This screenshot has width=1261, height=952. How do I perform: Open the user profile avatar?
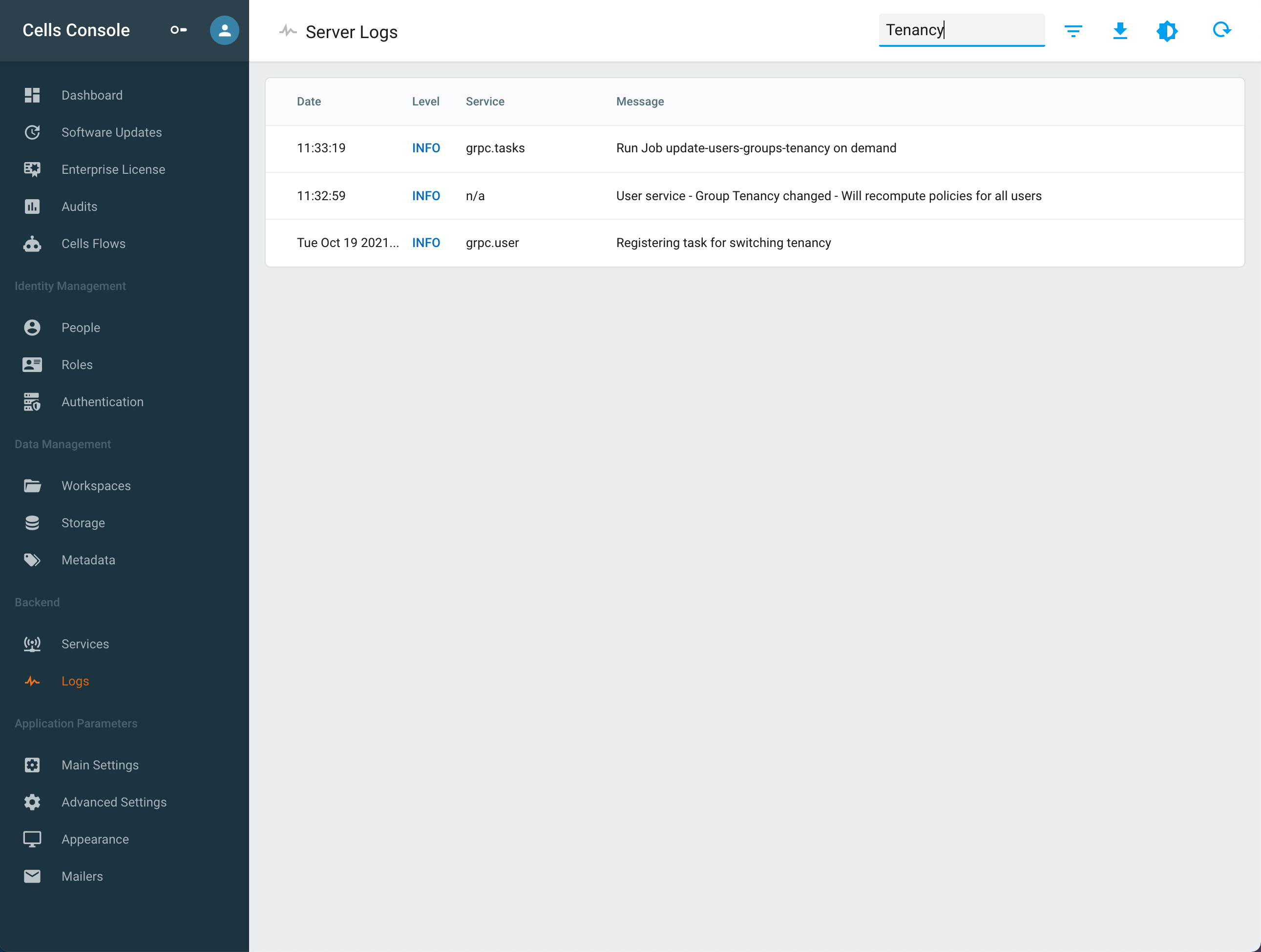tap(224, 30)
